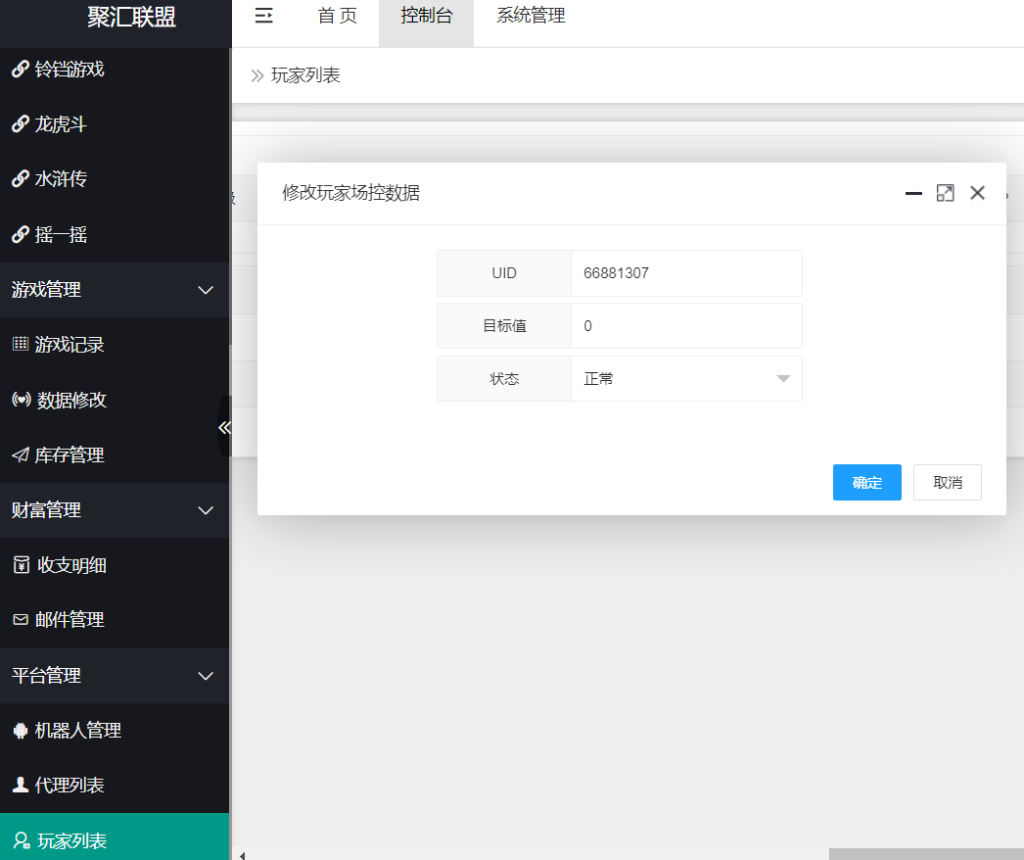Select 代理列表 agent list
The width and height of the screenshot is (1024, 860).
coord(62,785)
